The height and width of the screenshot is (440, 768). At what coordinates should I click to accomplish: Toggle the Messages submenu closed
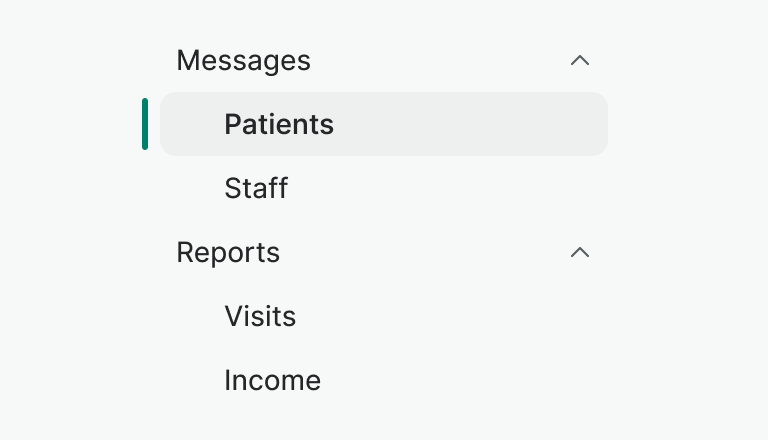pyautogui.click(x=580, y=60)
